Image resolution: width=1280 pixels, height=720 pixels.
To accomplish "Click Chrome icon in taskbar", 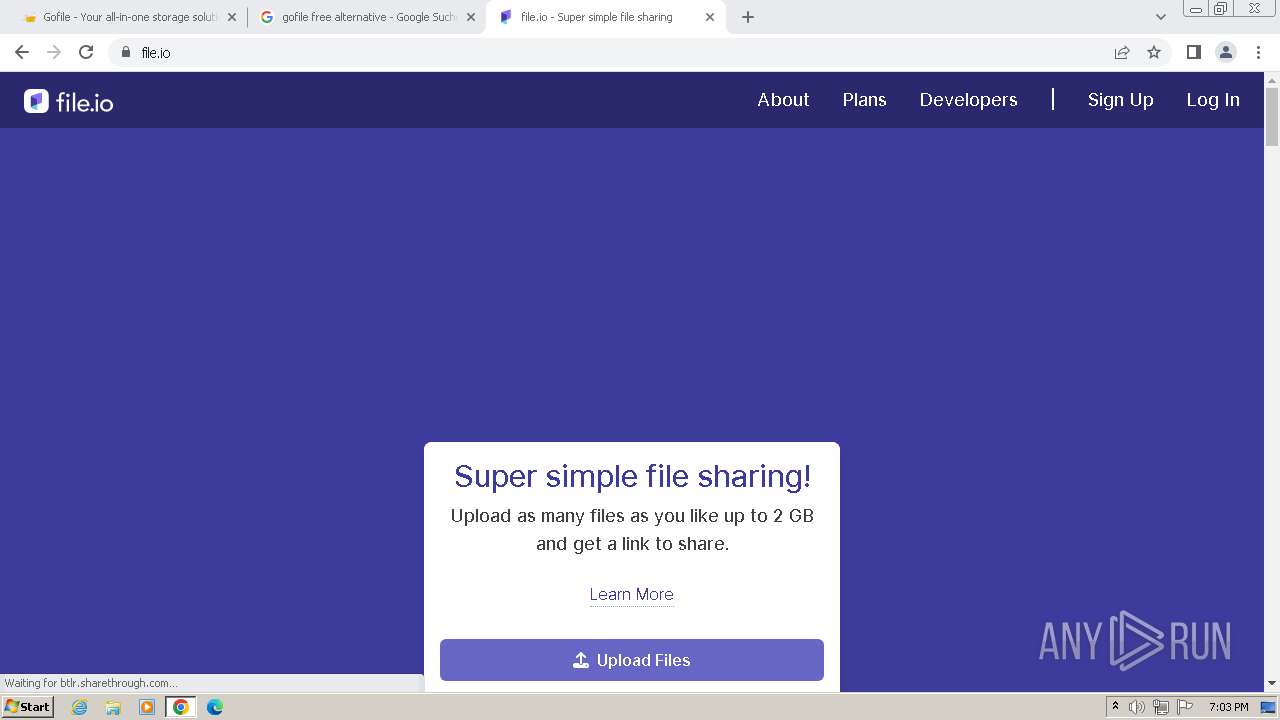I will click(181, 707).
